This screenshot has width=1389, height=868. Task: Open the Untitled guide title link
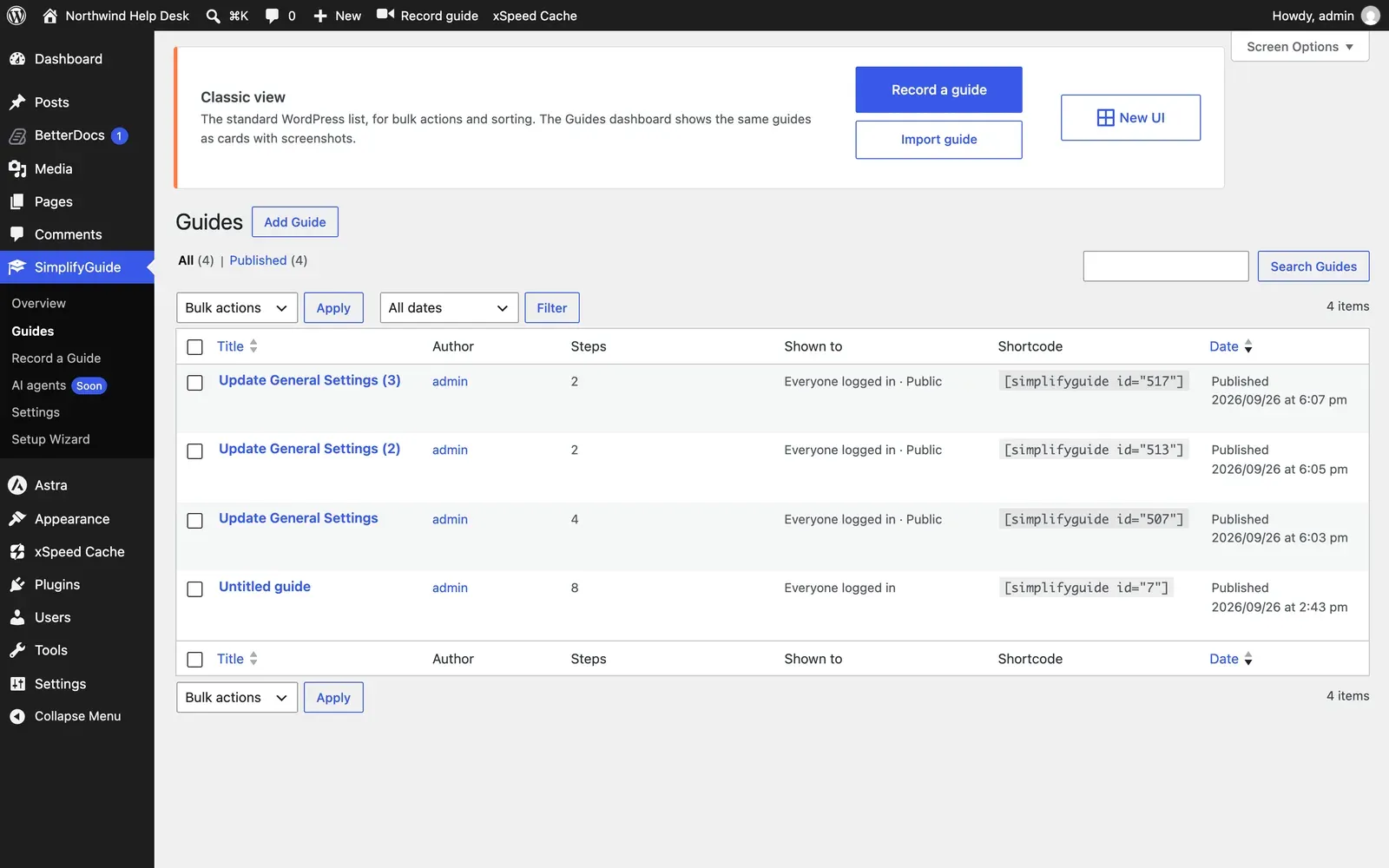(265, 587)
